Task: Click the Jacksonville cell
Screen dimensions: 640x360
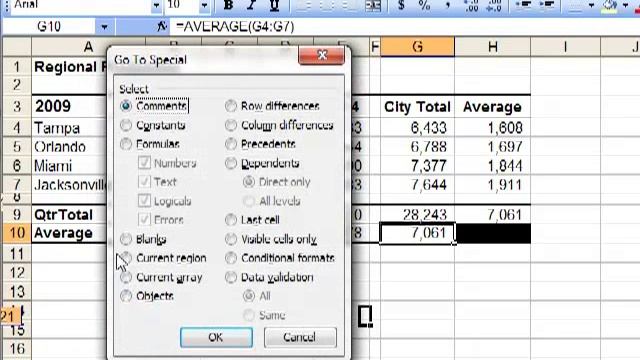Action: point(69,185)
